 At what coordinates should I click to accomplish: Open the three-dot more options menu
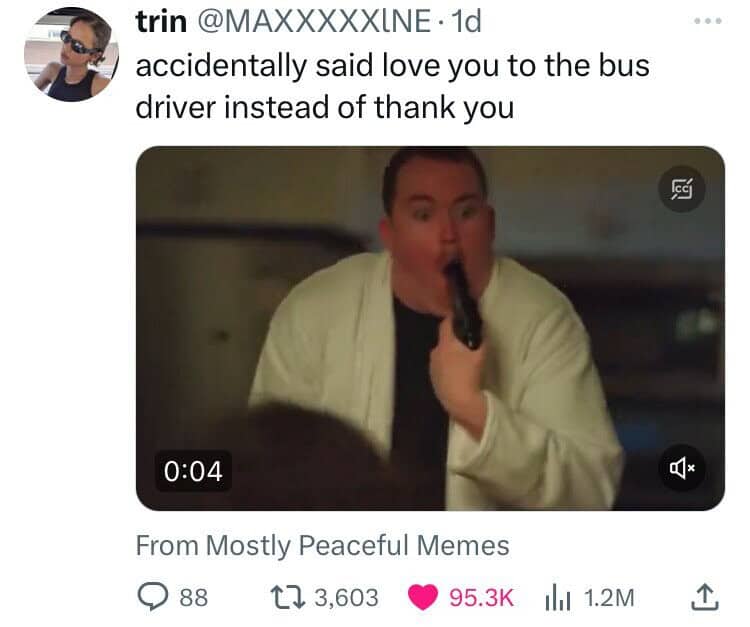708,21
